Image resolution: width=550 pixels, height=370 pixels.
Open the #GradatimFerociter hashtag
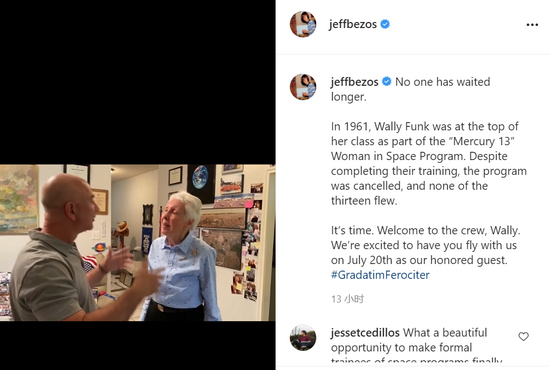pos(380,275)
